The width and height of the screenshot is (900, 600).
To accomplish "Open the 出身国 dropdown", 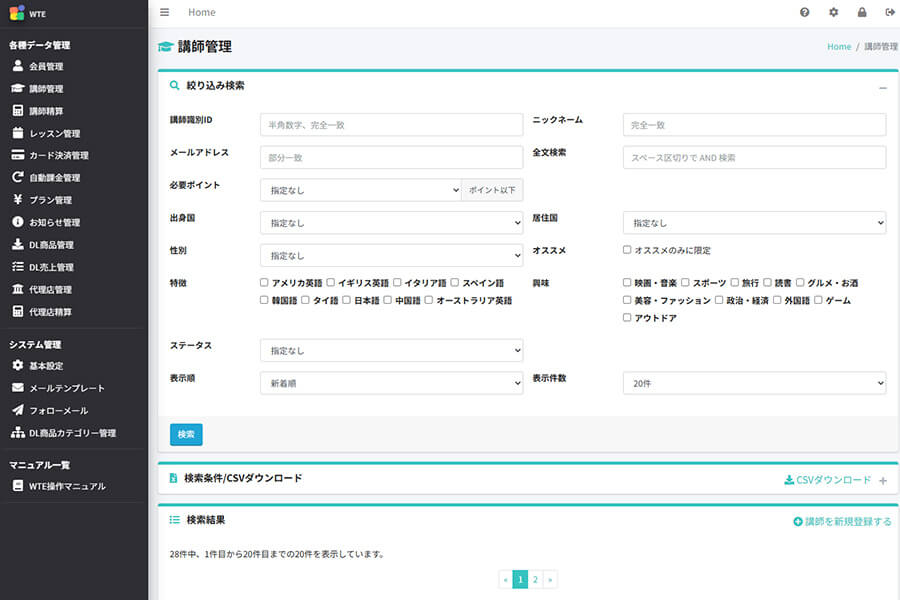I will coord(391,221).
